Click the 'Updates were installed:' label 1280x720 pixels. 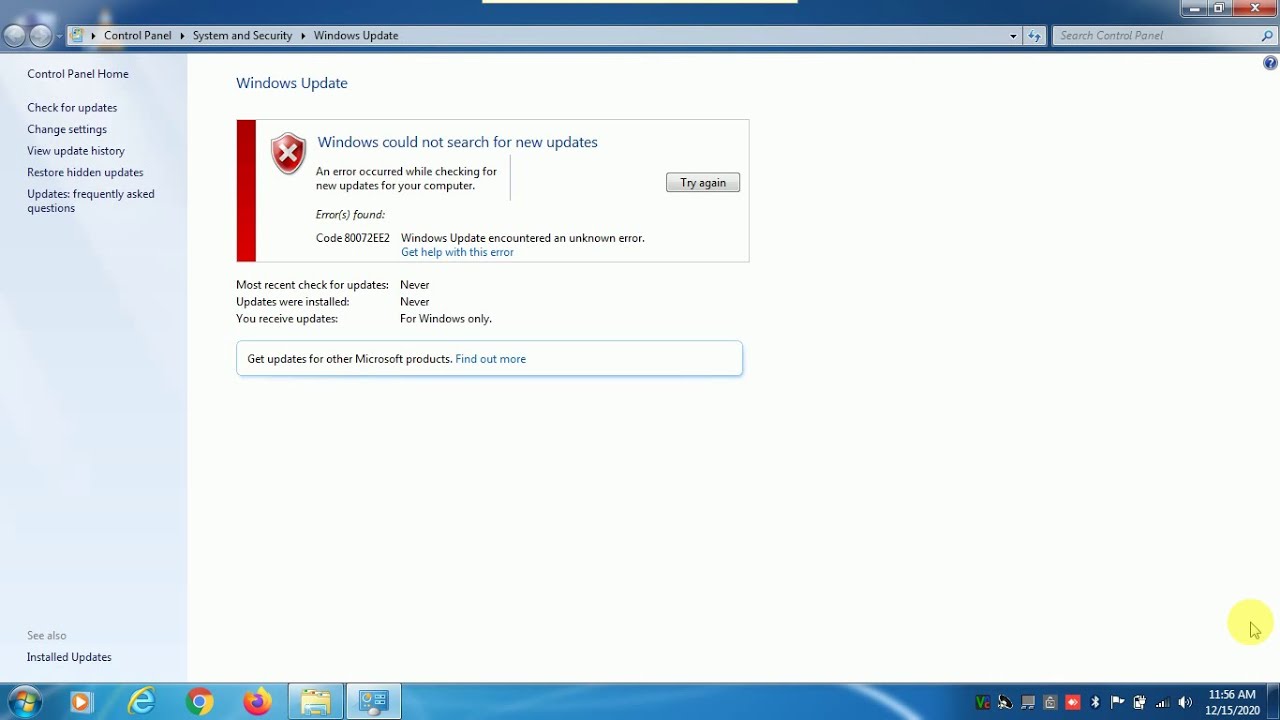click(x=293, y=302)
